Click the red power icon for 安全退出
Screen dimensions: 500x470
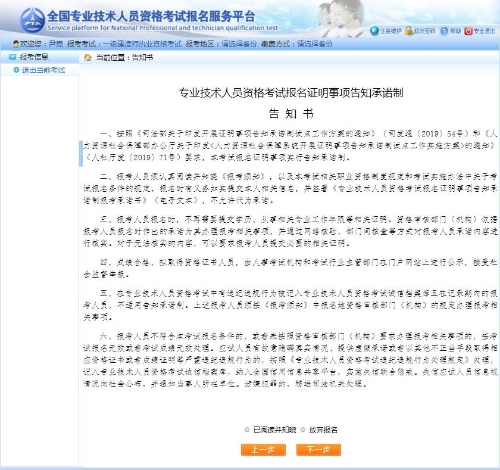pos(468,31)
